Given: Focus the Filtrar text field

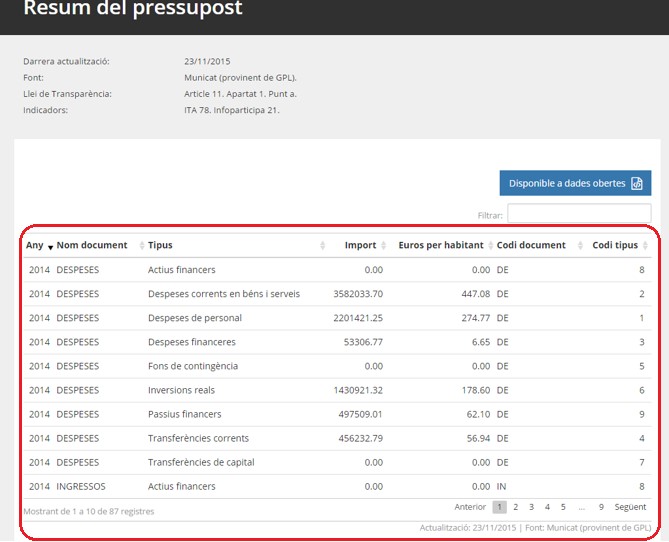Looking at the screenshot, I should (578, 214).
